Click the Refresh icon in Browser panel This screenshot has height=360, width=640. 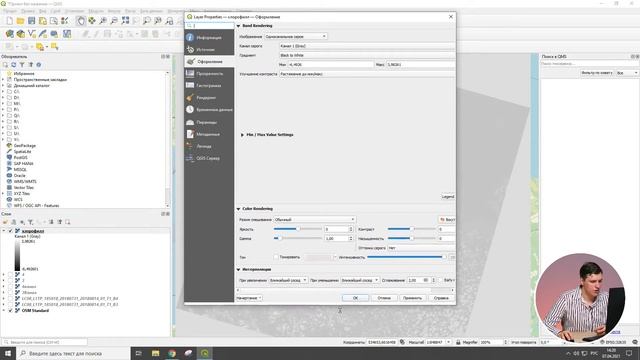(x=13, y=65)
